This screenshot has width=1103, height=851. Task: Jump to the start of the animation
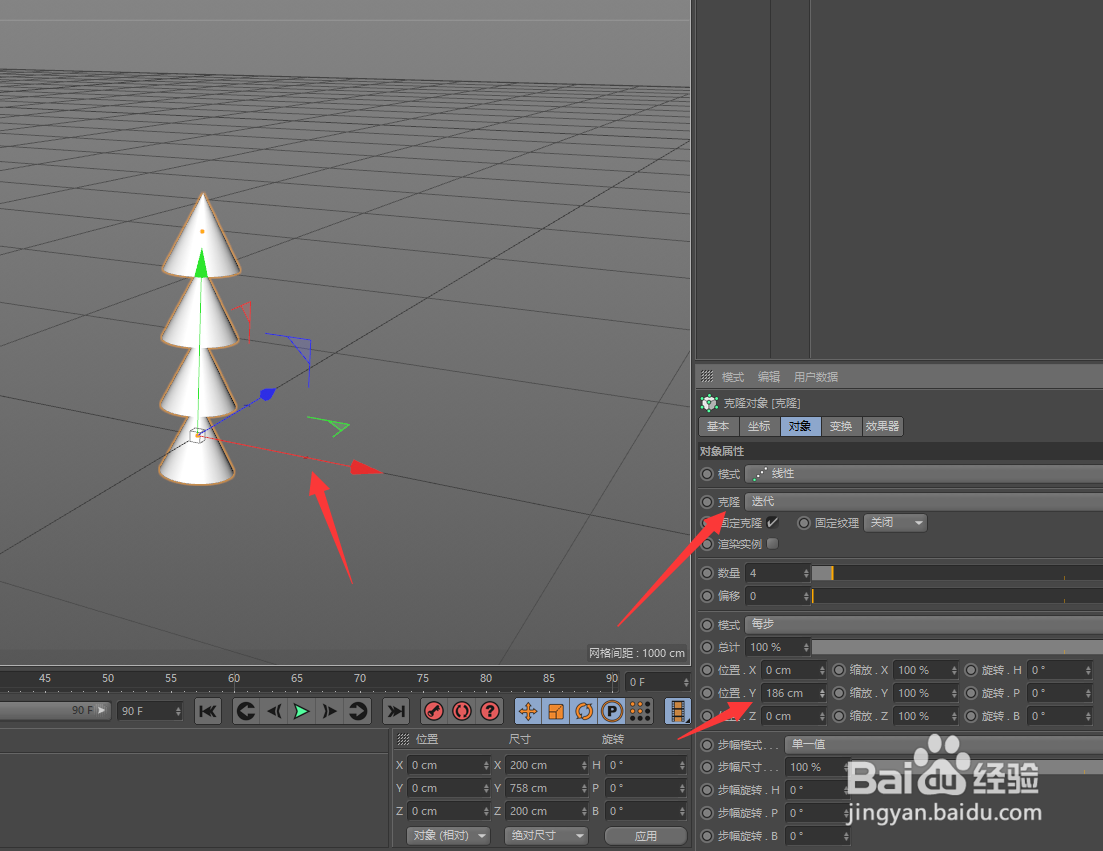click(208, 711)
